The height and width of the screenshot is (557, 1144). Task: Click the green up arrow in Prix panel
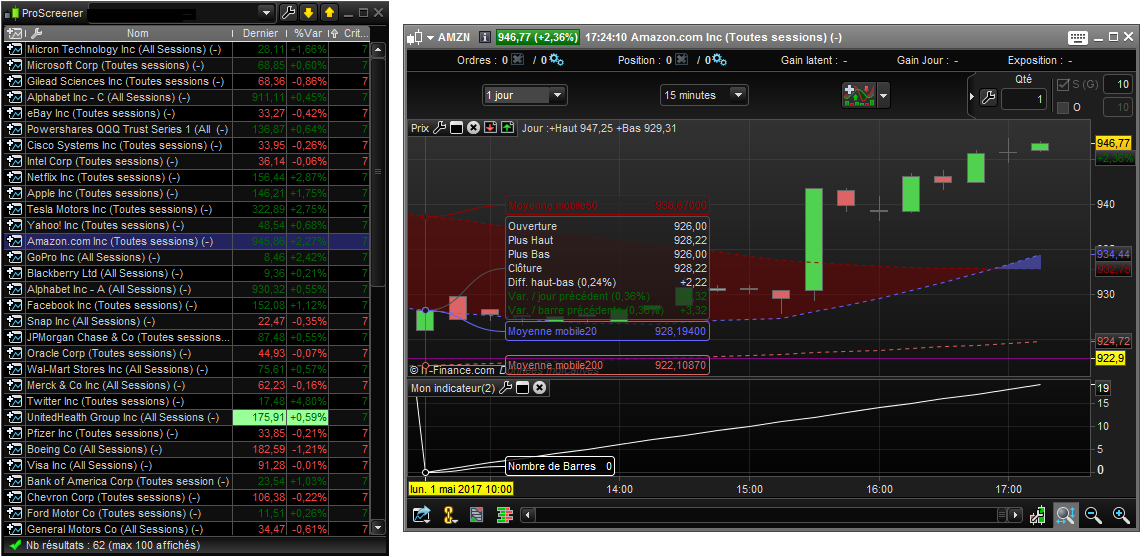(x=507, y=128)
